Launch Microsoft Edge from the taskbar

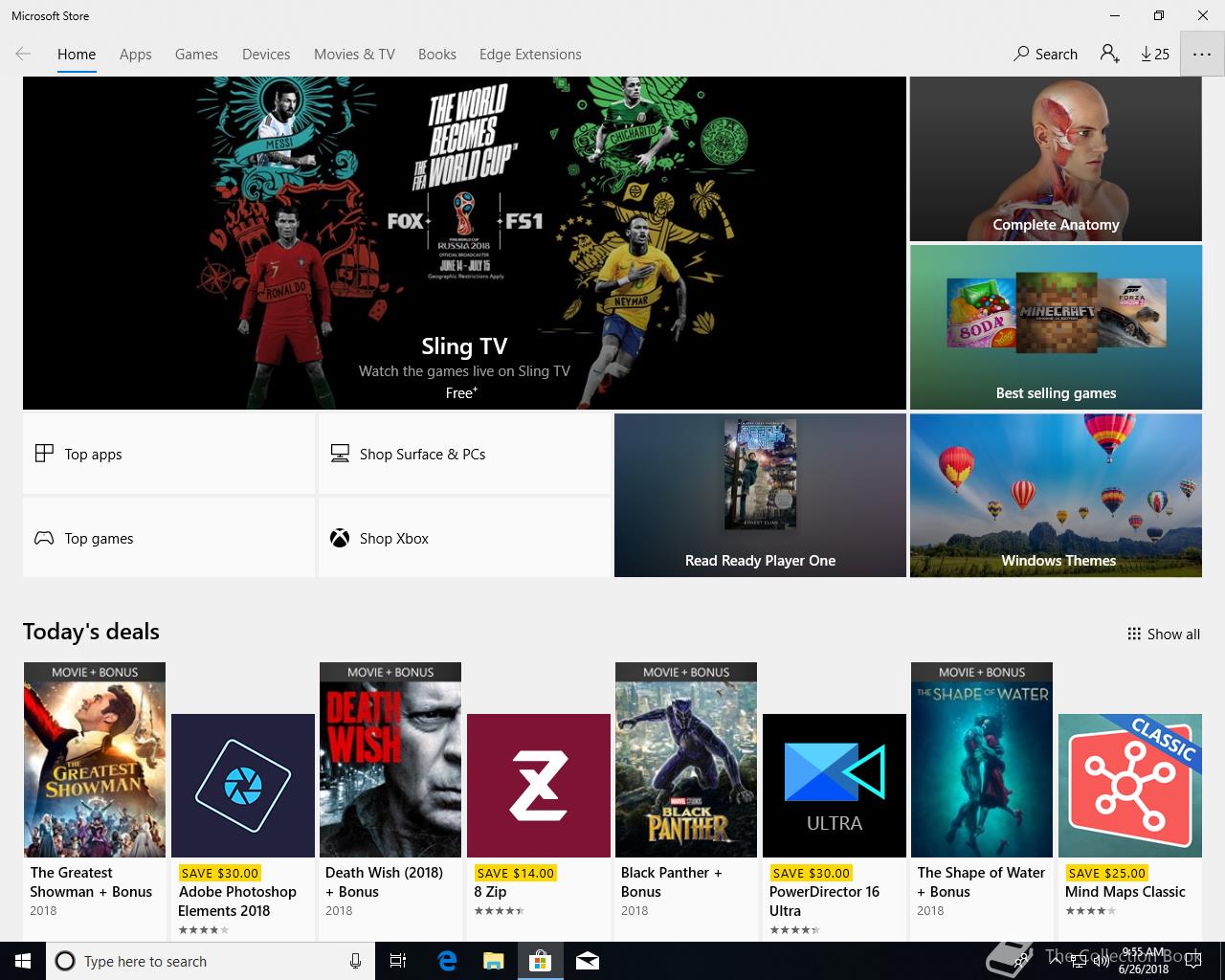click(447, 961)
